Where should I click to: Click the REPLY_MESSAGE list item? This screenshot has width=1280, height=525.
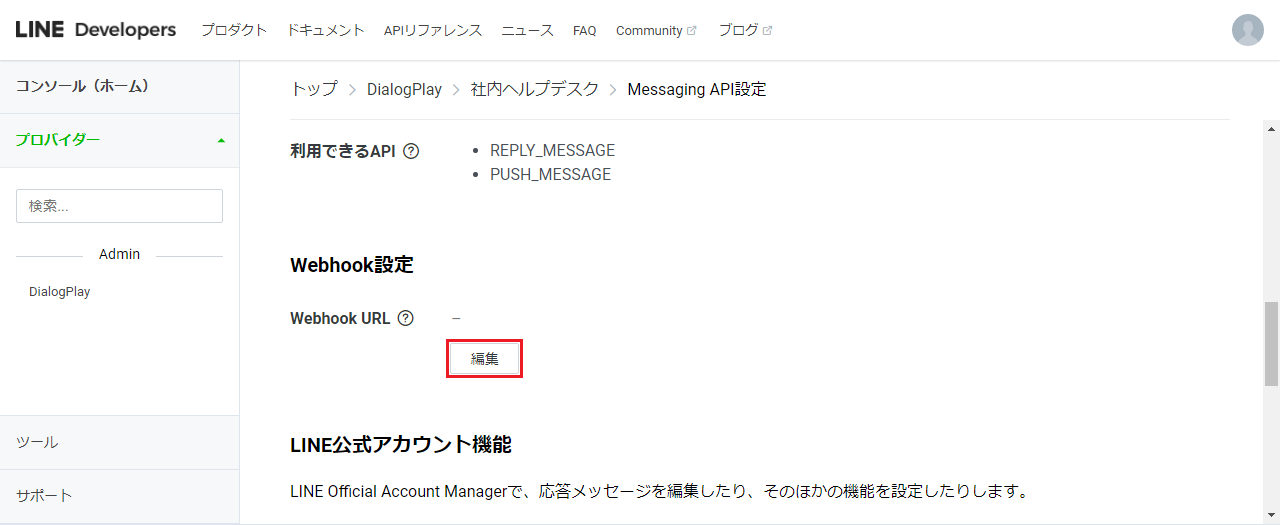552,151
